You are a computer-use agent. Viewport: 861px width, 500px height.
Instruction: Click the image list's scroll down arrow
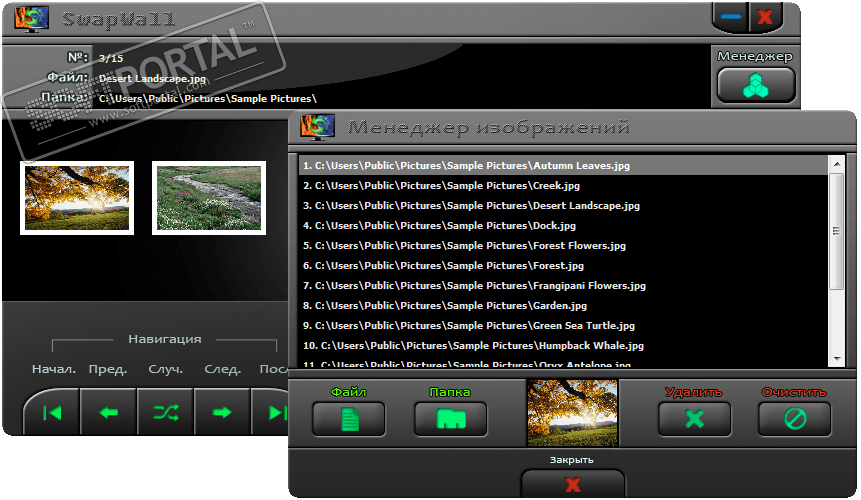point(837,359)
